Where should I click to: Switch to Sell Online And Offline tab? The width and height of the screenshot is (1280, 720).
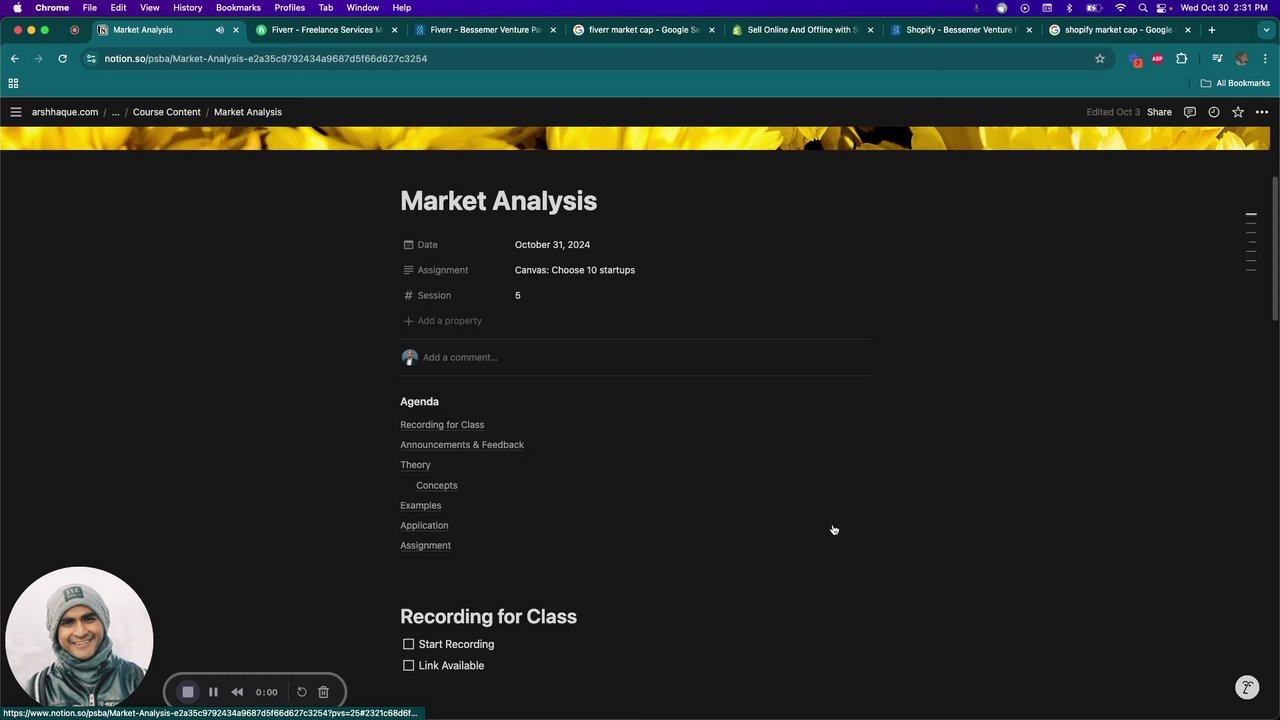(801, 30)
